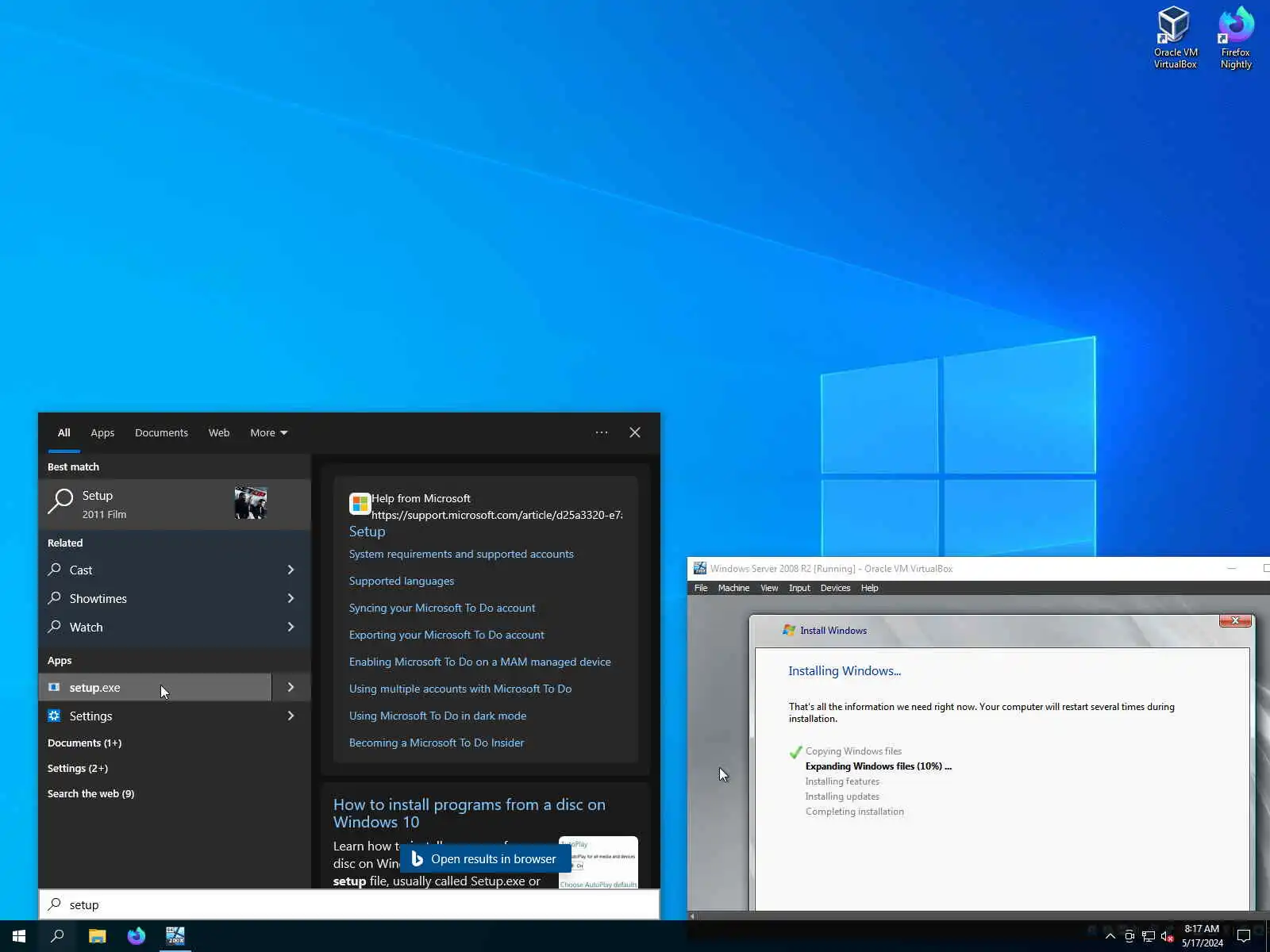Screen dimensions: 1270x952
Task: Click the magnifier icon beside Cast
Action: pyautogui.click(x=55, y=570)
